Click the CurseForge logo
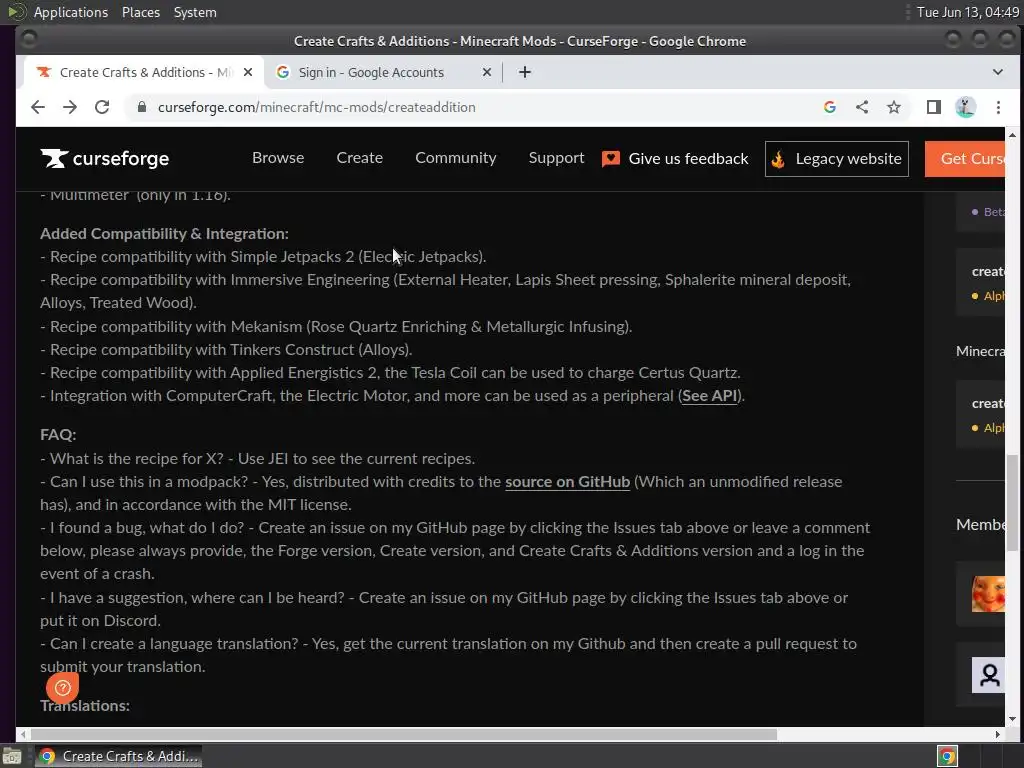The image size is (1024, 768). coord(104,159)
